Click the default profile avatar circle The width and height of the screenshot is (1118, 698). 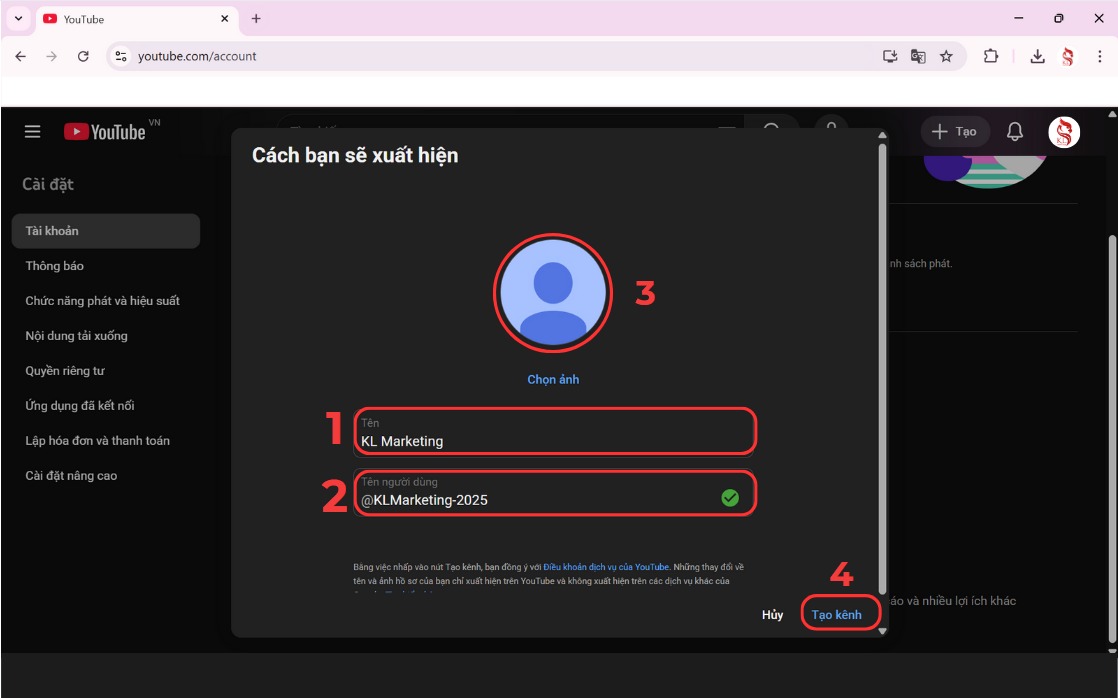click(552, 292)
